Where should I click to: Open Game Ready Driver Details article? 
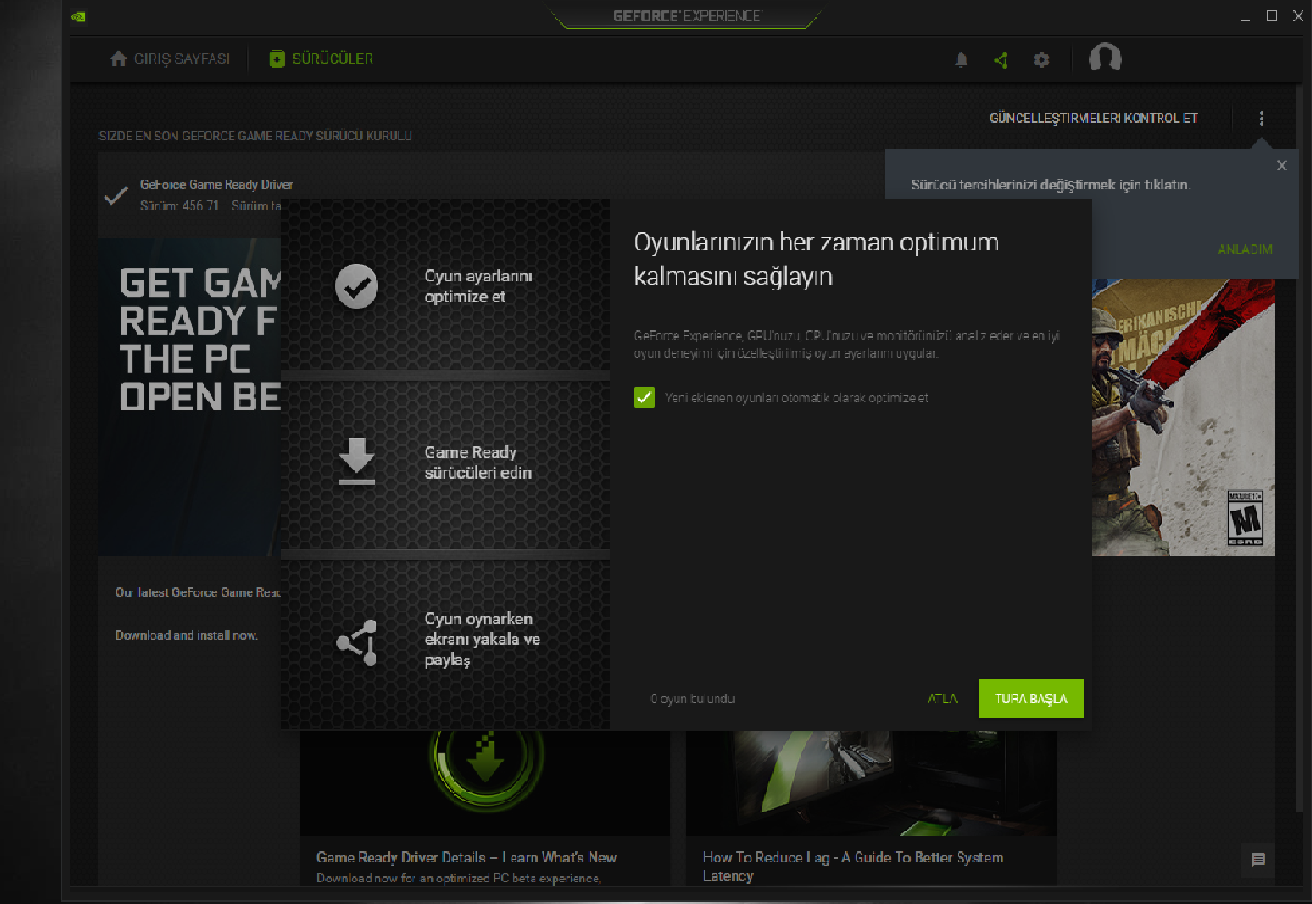tap(466, 857)
